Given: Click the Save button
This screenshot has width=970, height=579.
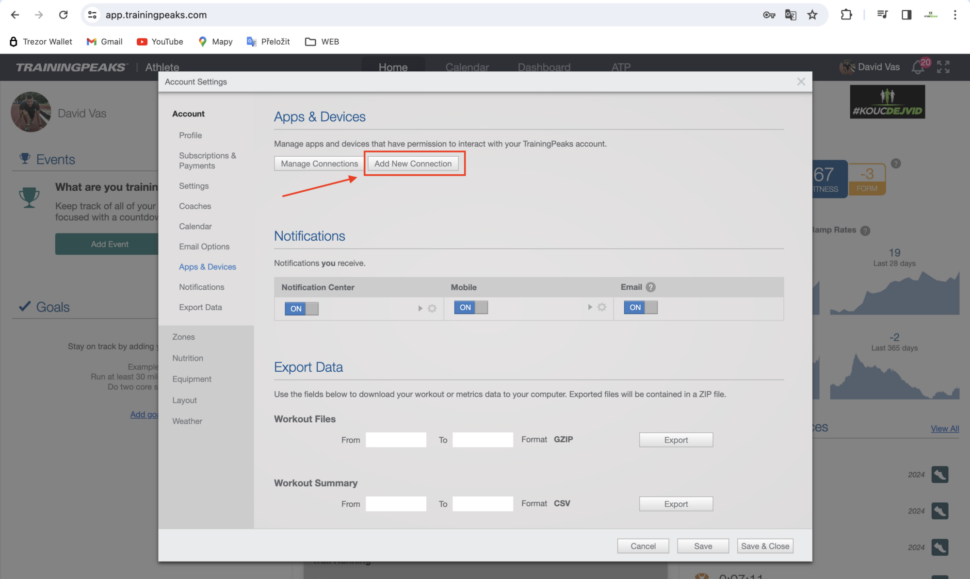Looking at the screenshot, I should point(703,546).
